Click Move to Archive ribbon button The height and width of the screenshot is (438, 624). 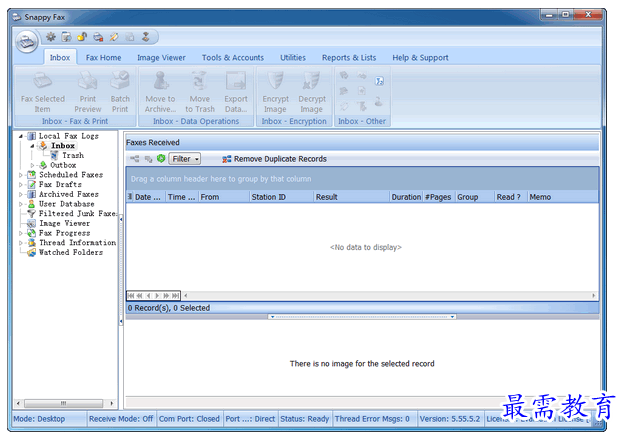tap(160, 92)
